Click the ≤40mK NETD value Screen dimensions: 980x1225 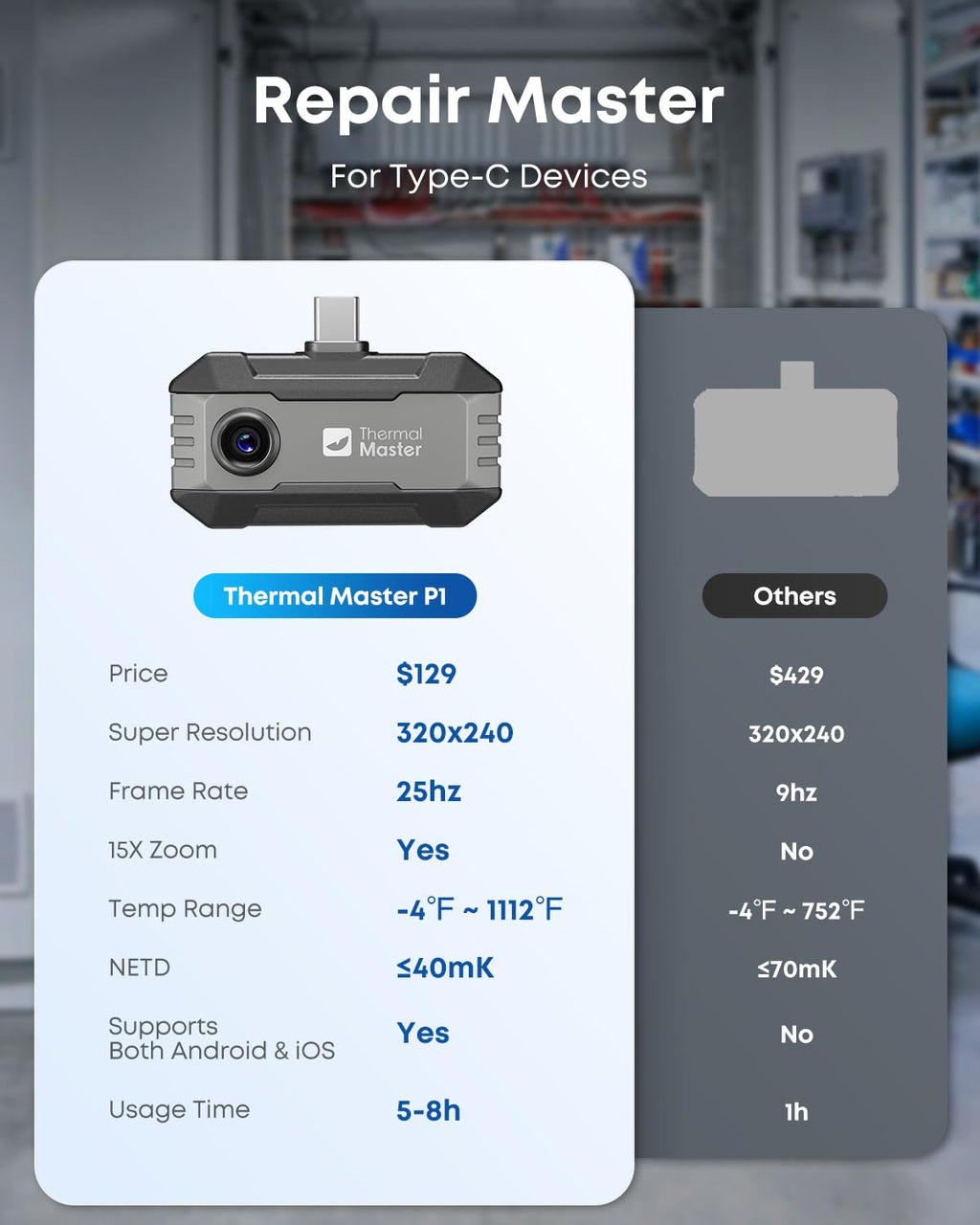pos(445,968)
